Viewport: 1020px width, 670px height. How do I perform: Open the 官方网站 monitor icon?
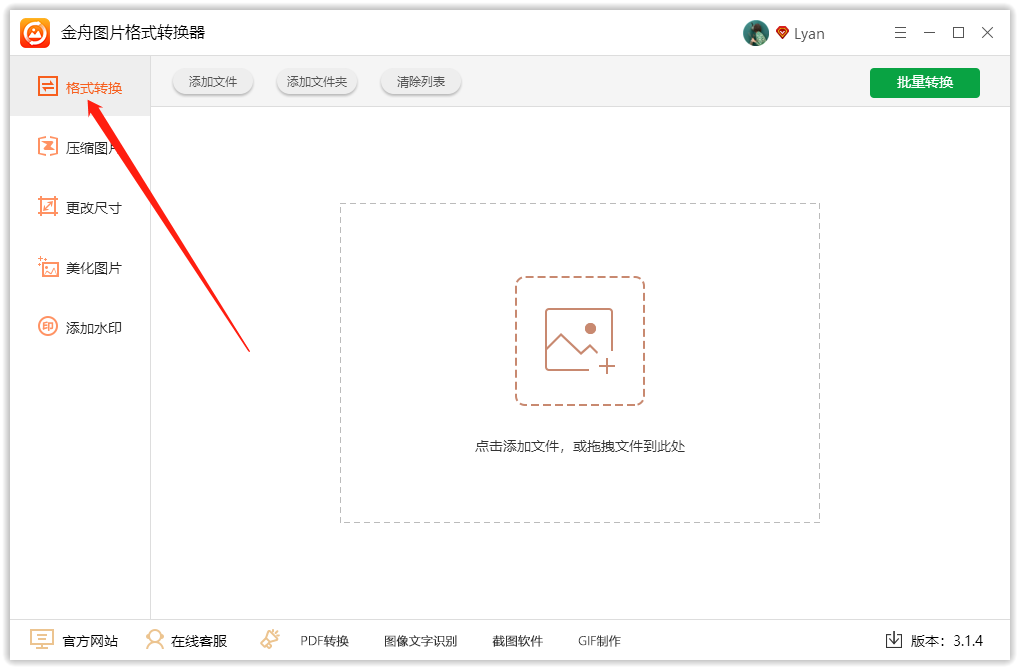(42, 639)
